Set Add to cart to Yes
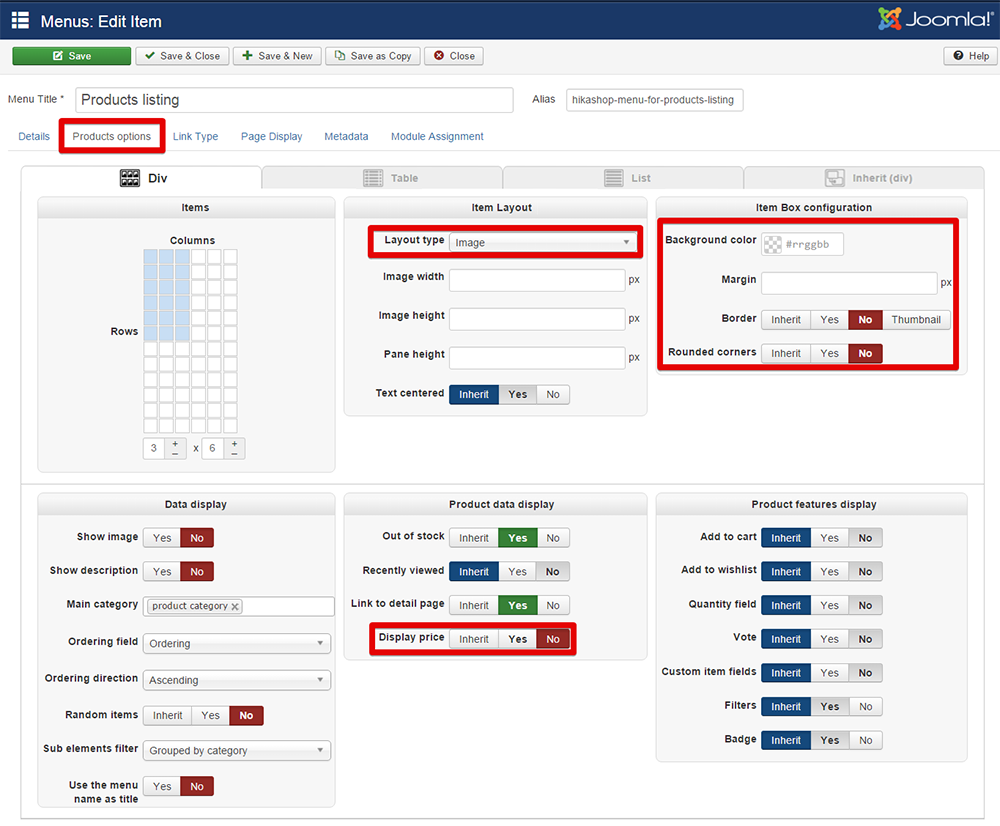Image resolution: width=1000 pixels, height=826 pixels. [x=829, y=538]
